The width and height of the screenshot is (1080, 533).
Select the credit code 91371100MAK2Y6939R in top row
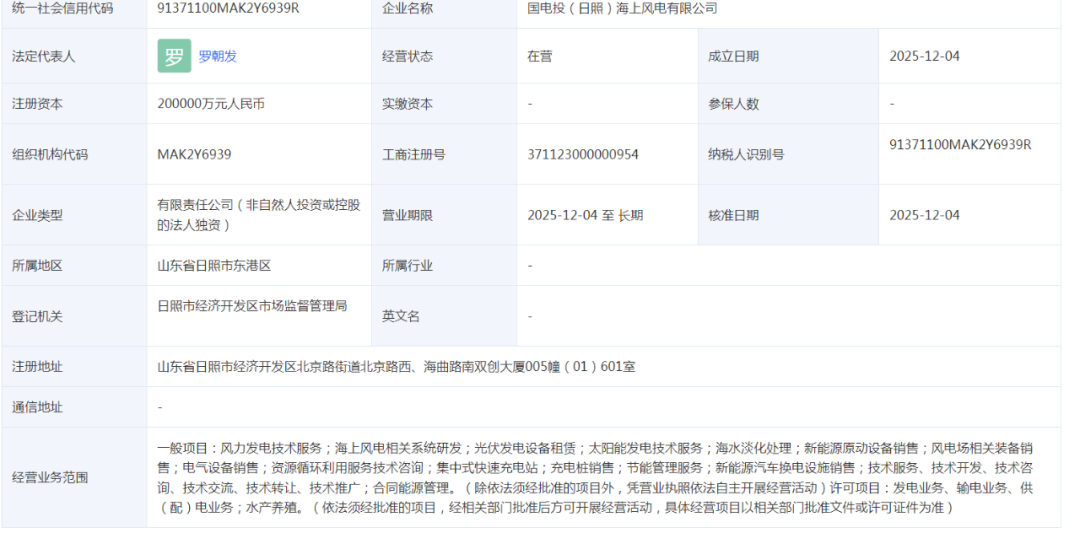click(228, 8)
